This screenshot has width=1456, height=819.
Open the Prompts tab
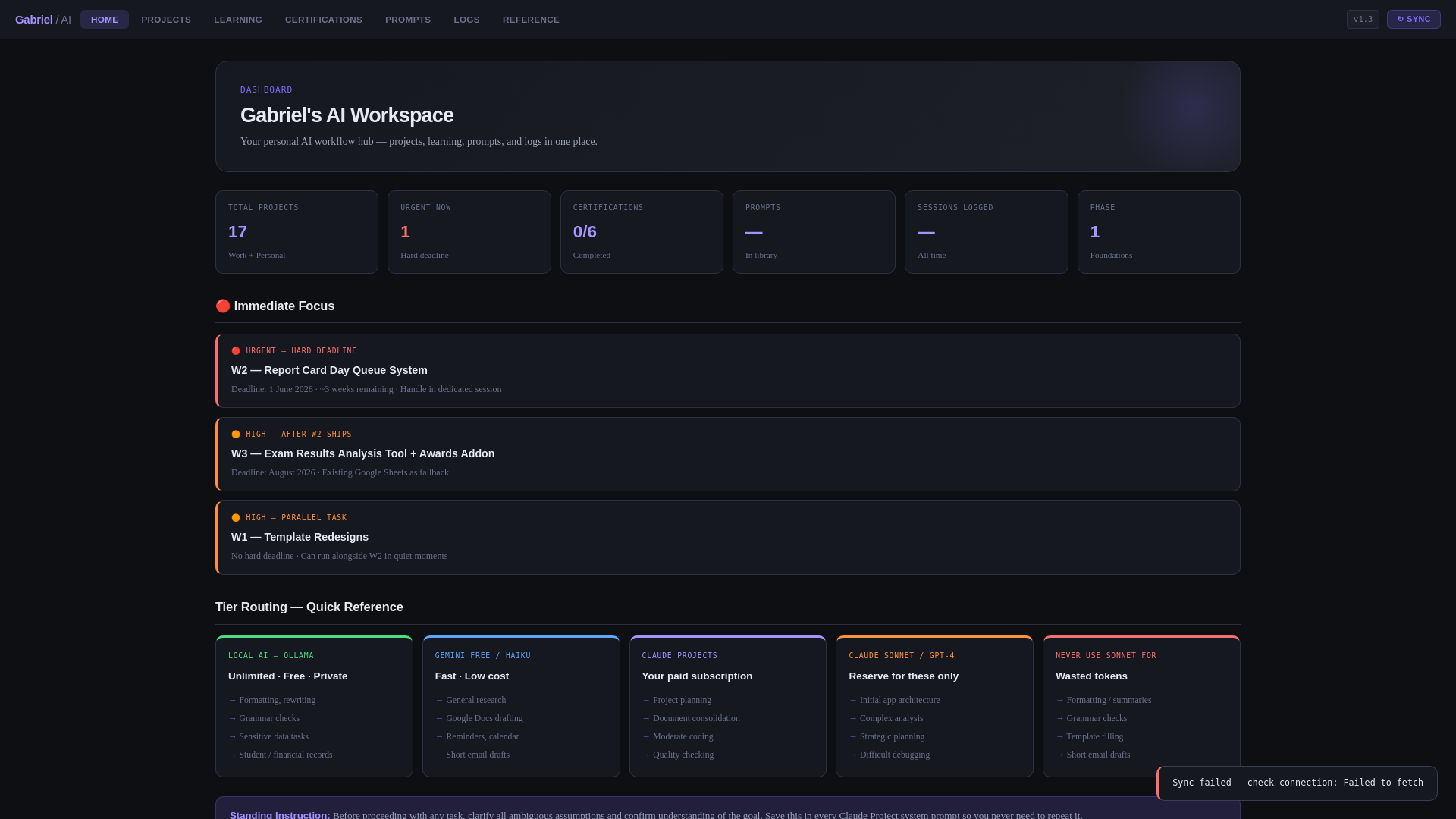[408, 20]
